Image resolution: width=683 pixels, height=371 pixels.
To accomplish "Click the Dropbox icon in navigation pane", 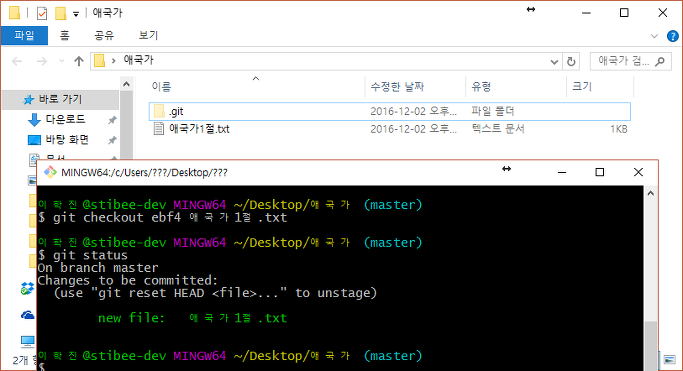I will coord(27,288).
